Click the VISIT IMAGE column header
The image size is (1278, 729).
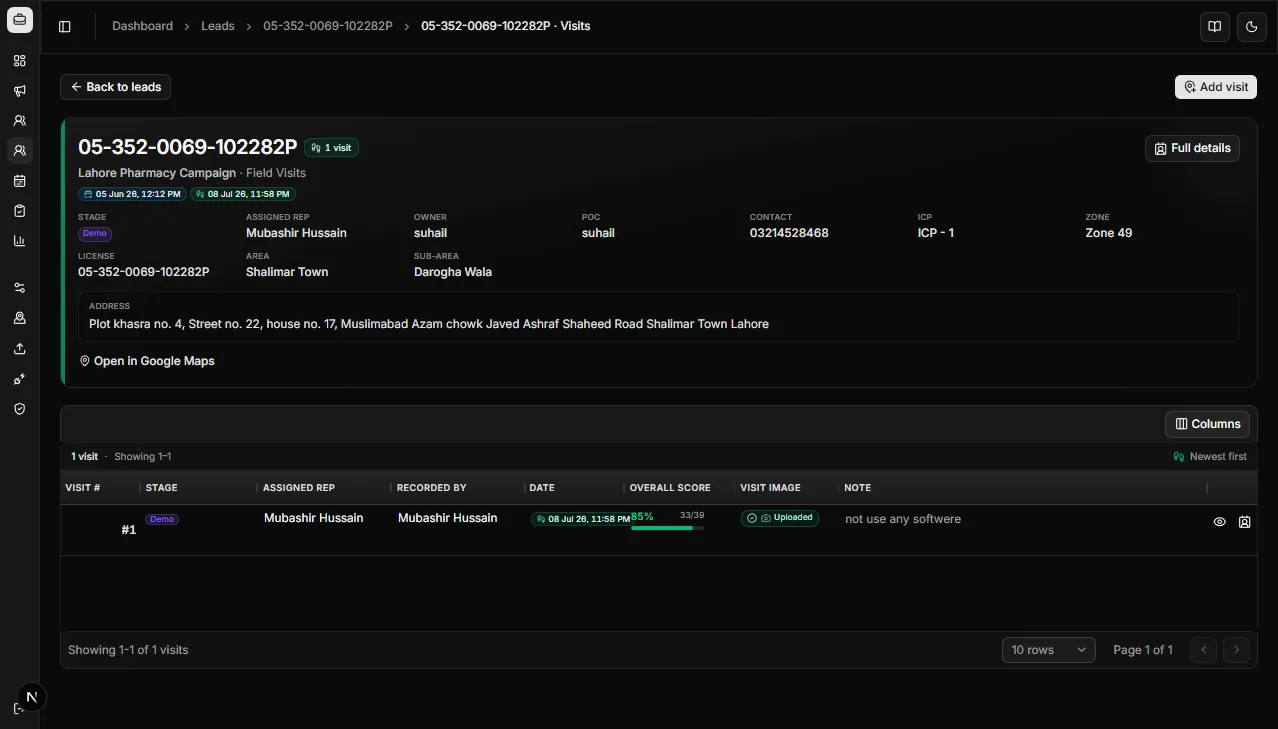point(770,488)
